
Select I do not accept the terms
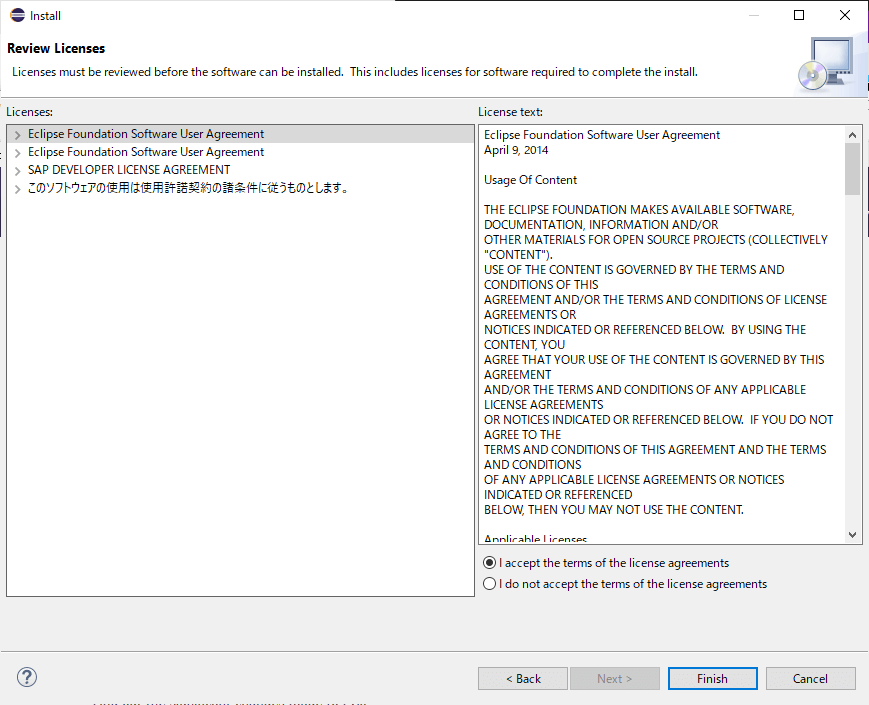489,584
